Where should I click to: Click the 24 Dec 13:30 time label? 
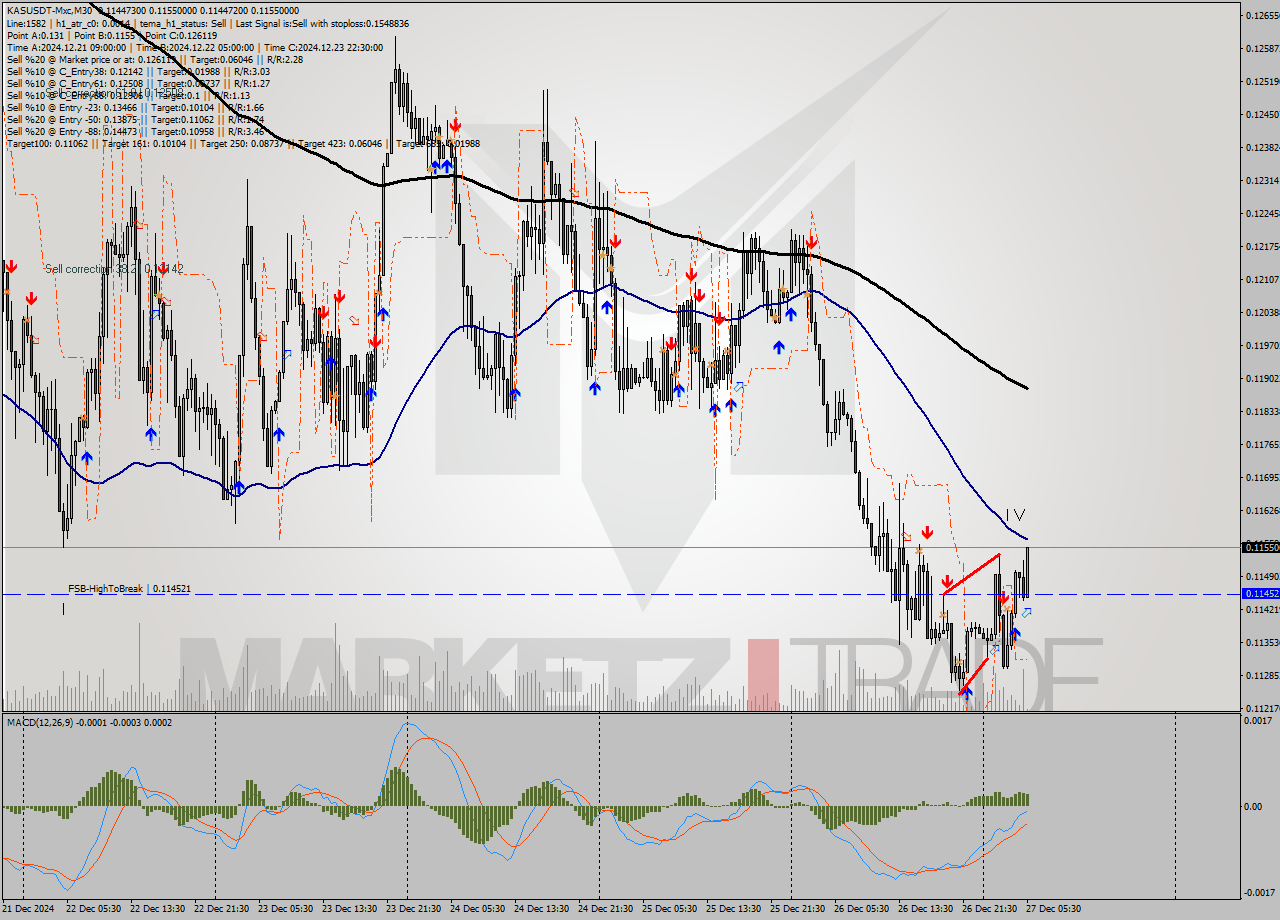[541, 909]
